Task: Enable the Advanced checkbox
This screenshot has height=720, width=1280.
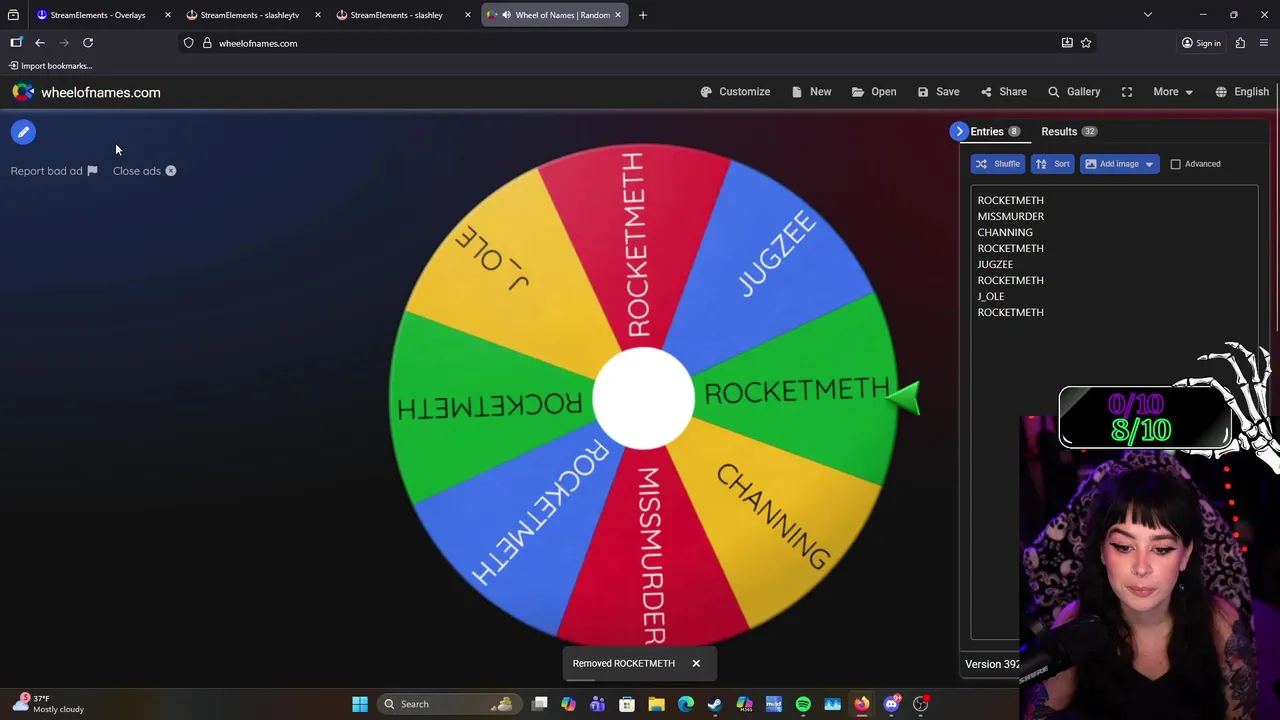Action: click(1176, 164)
